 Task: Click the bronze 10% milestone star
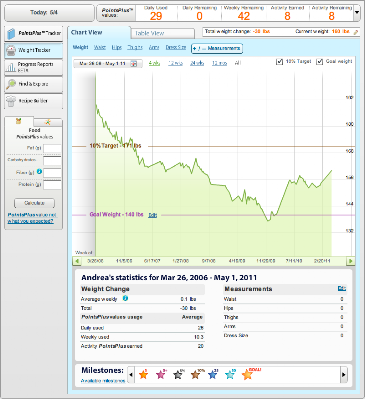[x=196, y=374]
